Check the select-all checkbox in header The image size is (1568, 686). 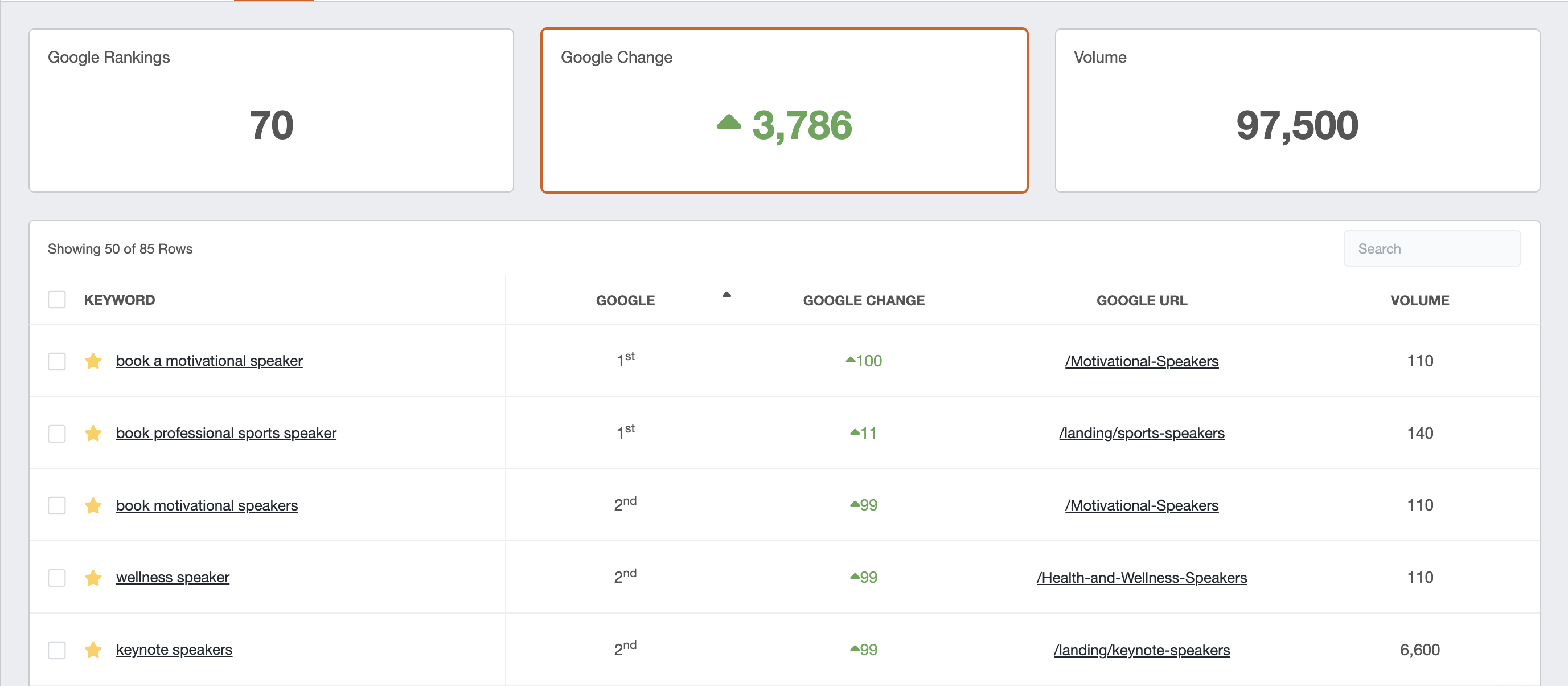click(x=56, y=300)
